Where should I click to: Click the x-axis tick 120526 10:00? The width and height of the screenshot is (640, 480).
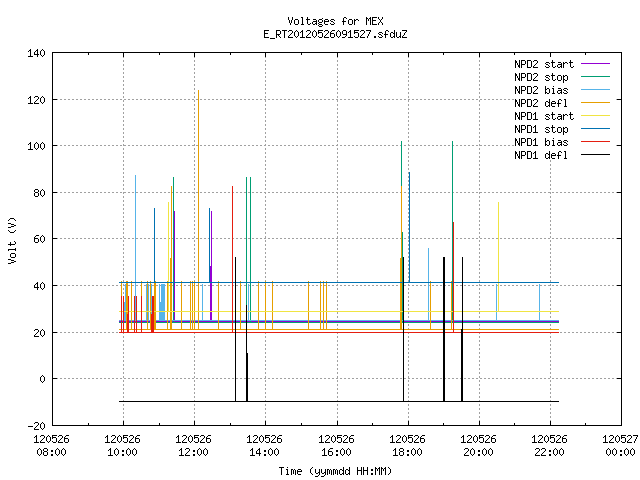coord(122,446)
